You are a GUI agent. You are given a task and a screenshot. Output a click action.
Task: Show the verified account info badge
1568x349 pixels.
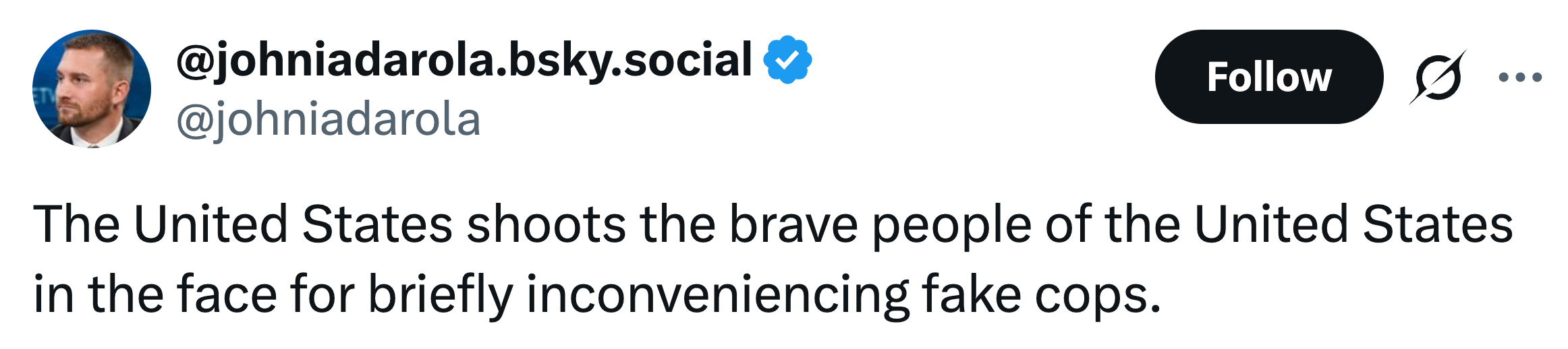pos(787,60)
